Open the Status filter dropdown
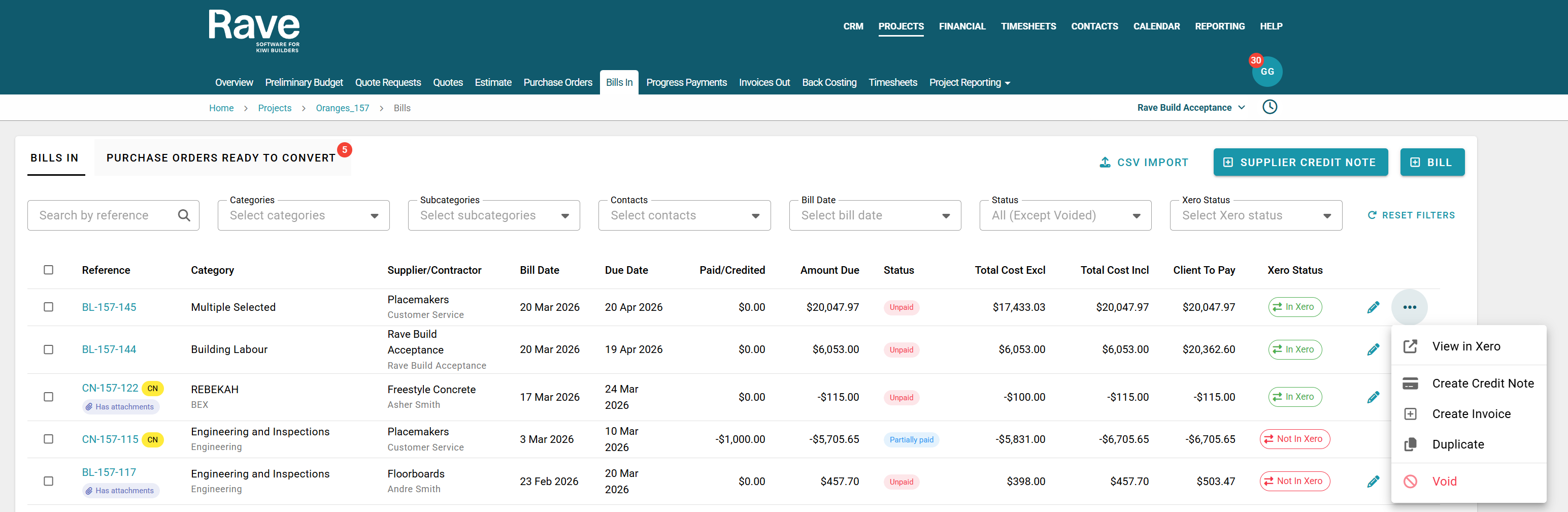The image size is (1568, 512). (1064, 215)
